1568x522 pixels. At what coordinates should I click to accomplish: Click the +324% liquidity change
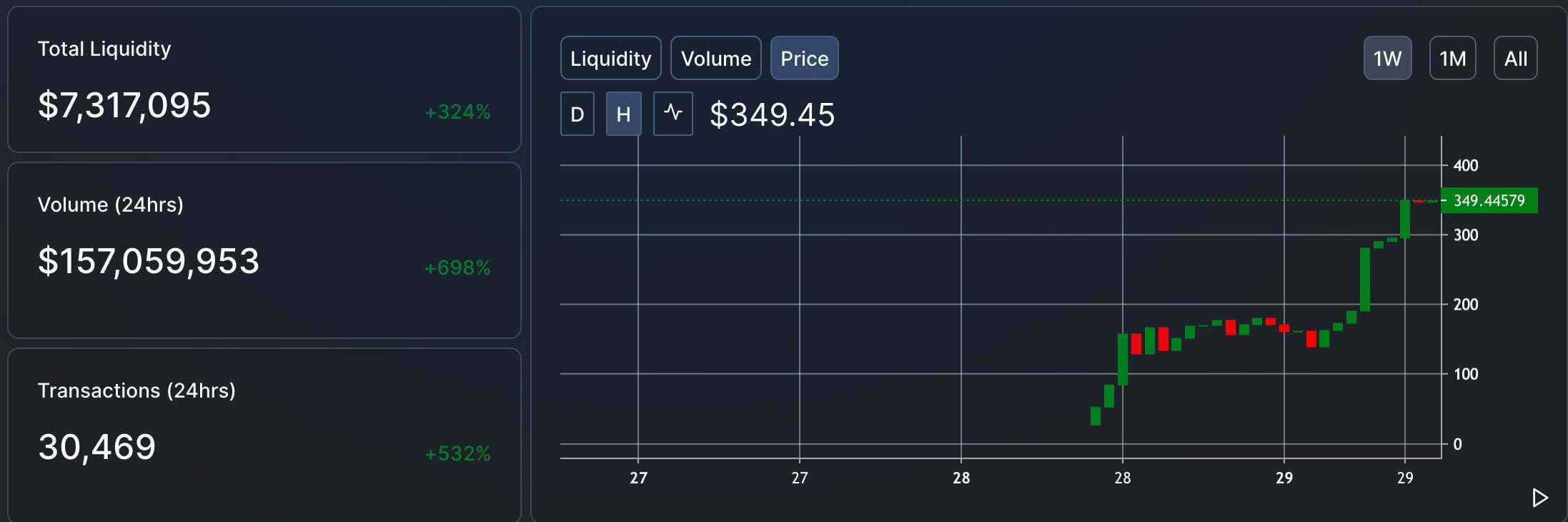457,112
